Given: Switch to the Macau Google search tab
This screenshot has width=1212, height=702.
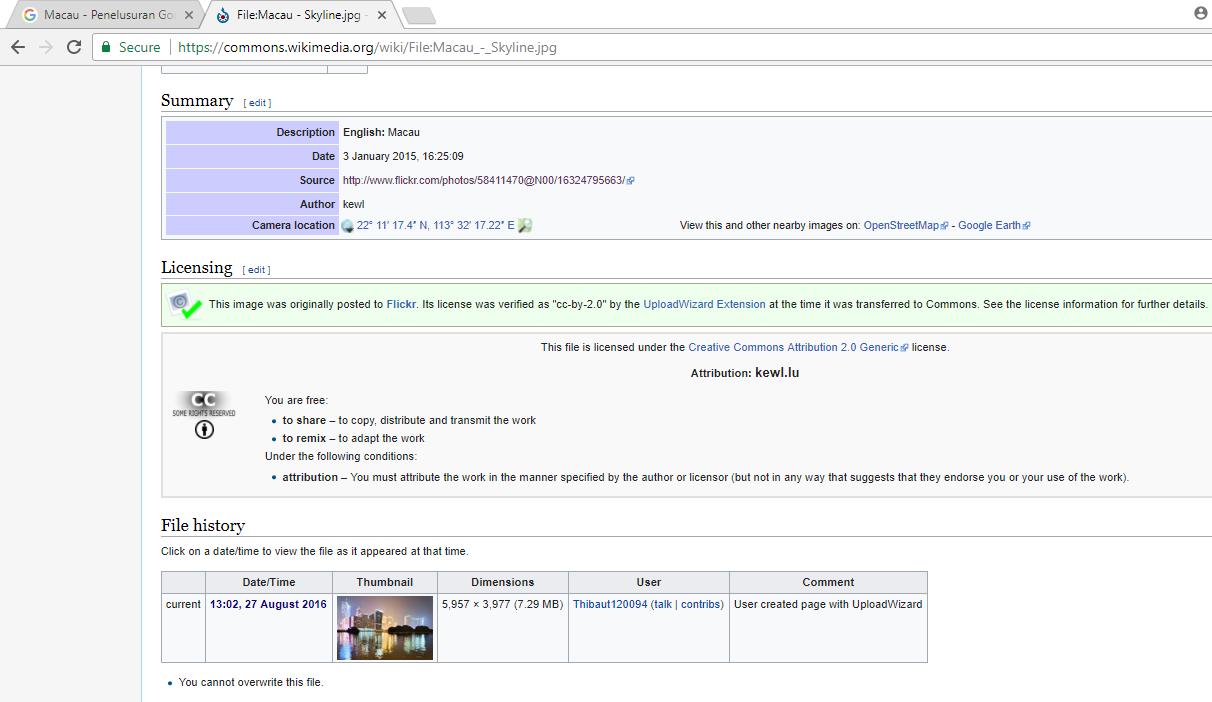Looking at the screenshot, I should pyautogui.click(x=100, y=15).
